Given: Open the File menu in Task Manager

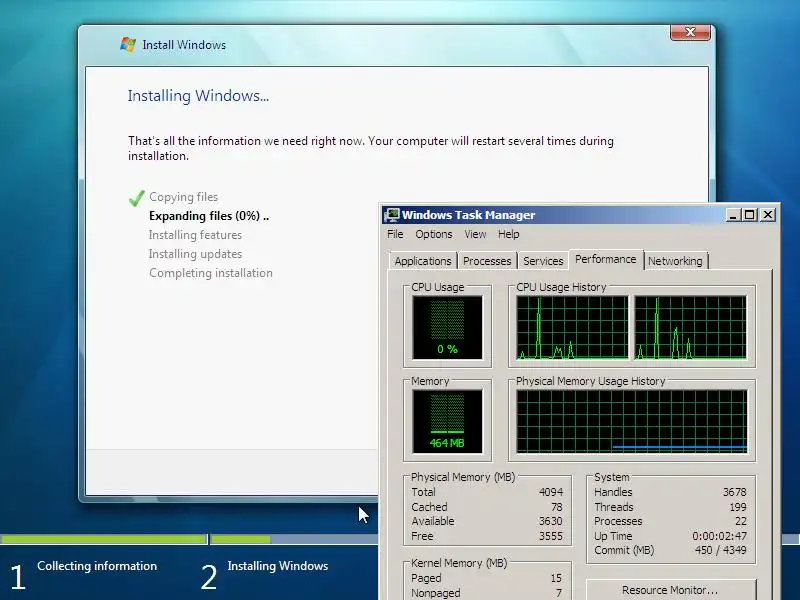Looking at the screenshot, I should point(395,234).
